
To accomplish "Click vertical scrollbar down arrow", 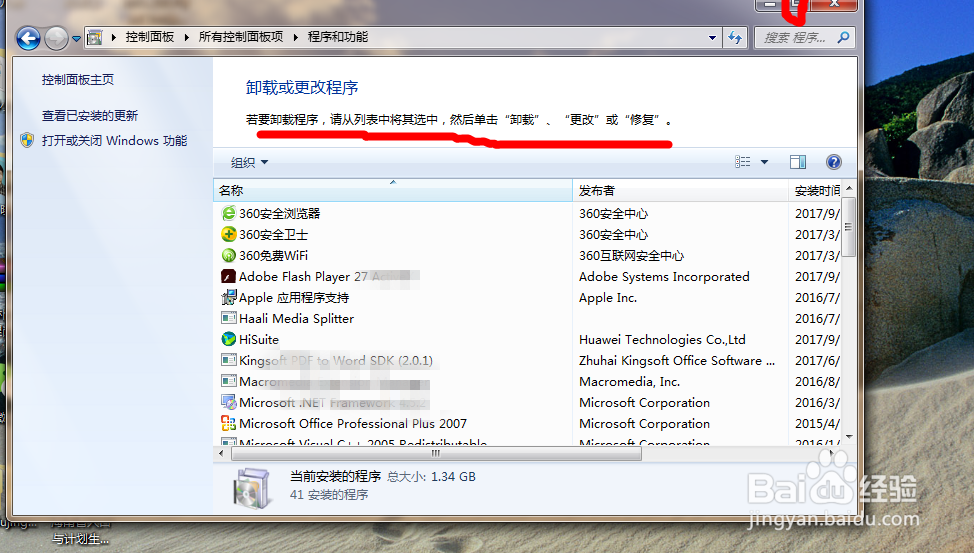I will click(x=849, y=437).
